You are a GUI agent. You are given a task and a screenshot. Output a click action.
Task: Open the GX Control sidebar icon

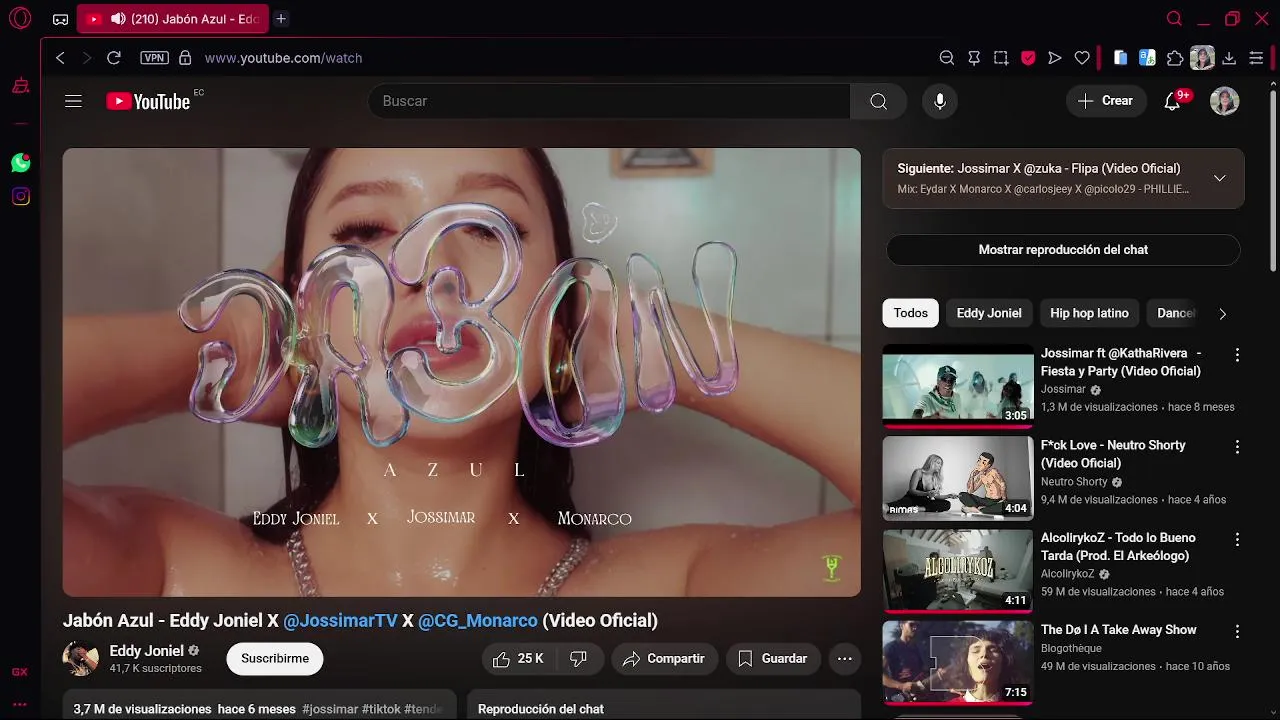point(19,672)
